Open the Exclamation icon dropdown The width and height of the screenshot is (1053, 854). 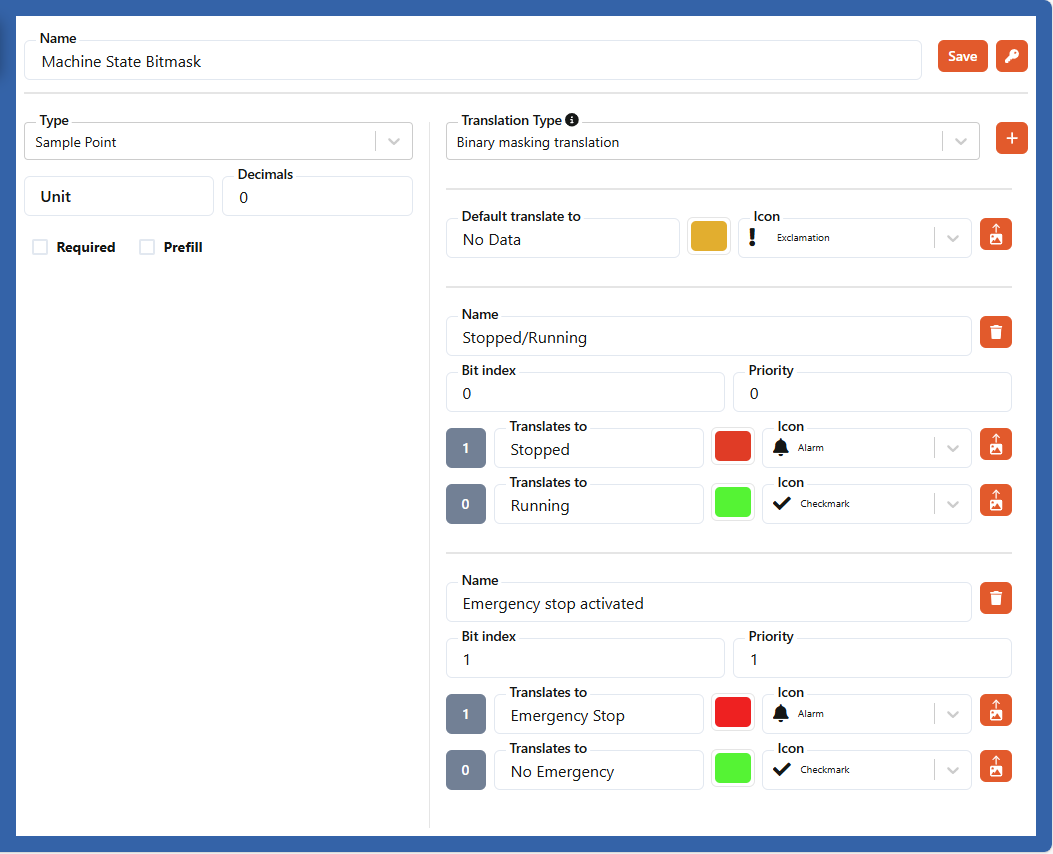click(854, 238)
